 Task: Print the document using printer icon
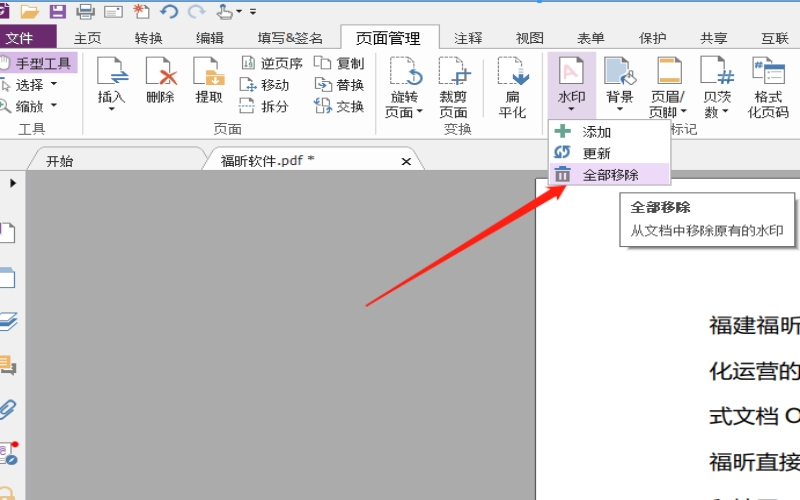(85, 11)
